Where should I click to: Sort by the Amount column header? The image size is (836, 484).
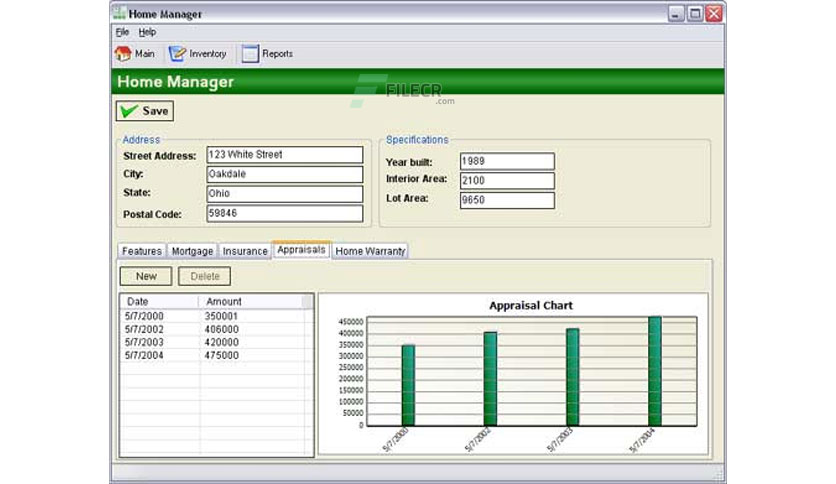(x=251, y=302)
